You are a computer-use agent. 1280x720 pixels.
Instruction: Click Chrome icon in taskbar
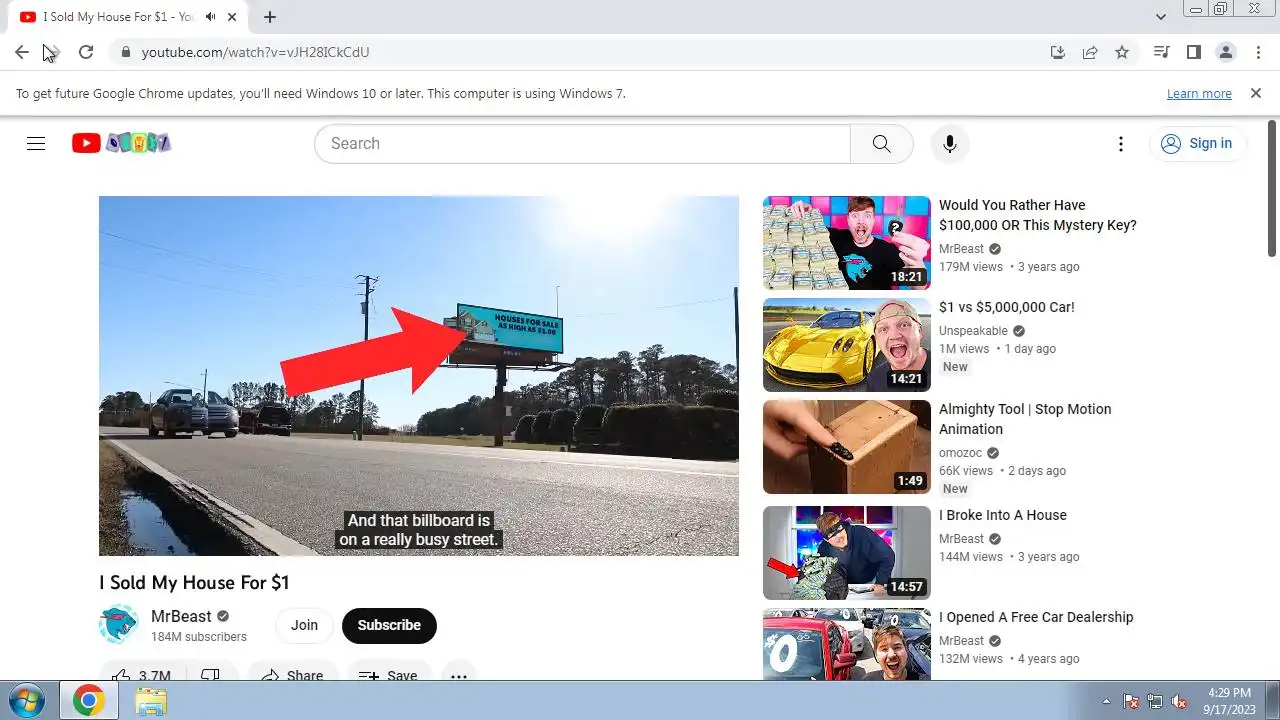coord(88,701)
